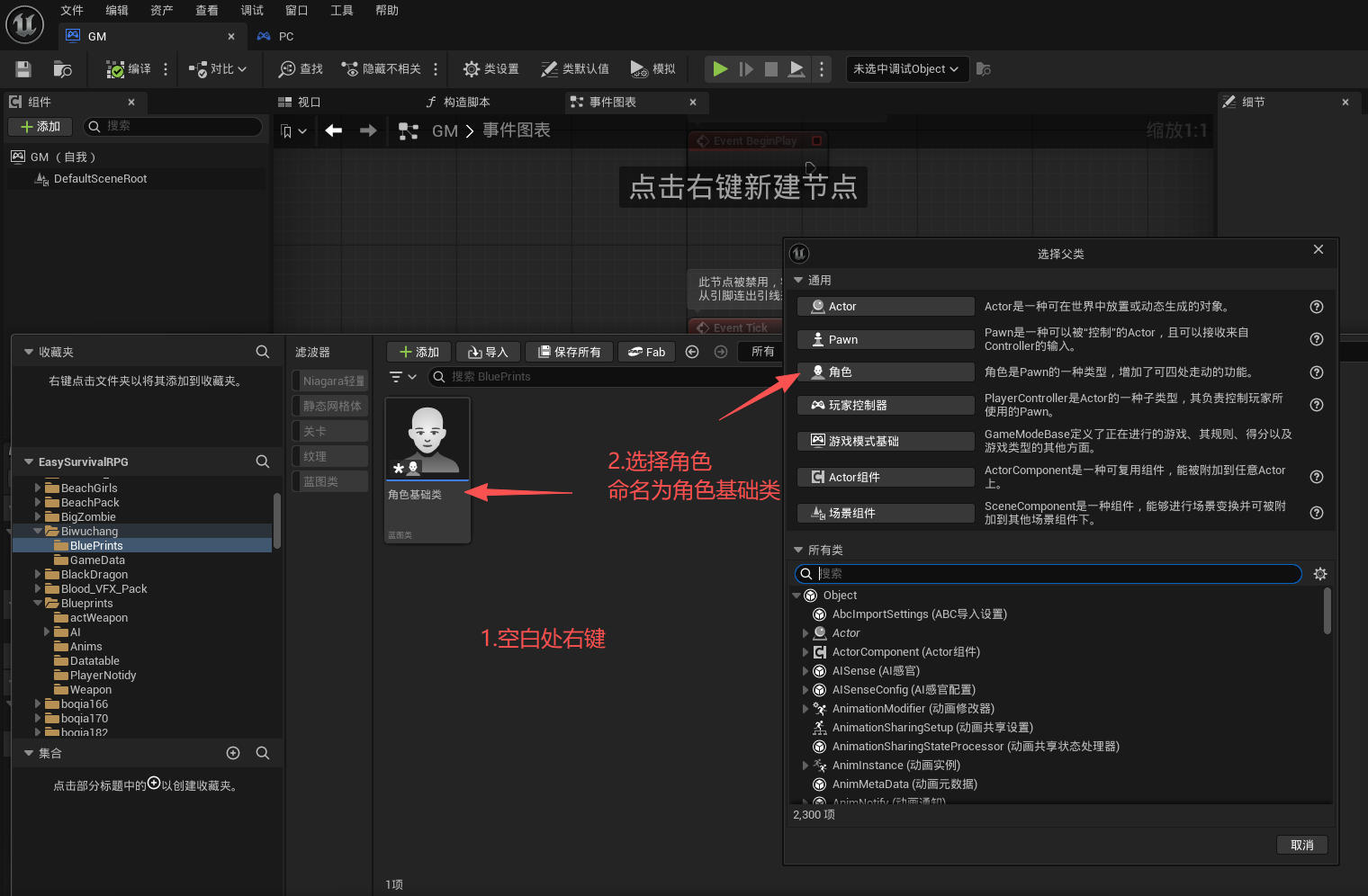The image size is (1368, 896).
Task: Open 类默认值 class defaults
Action: pos(574,69)
